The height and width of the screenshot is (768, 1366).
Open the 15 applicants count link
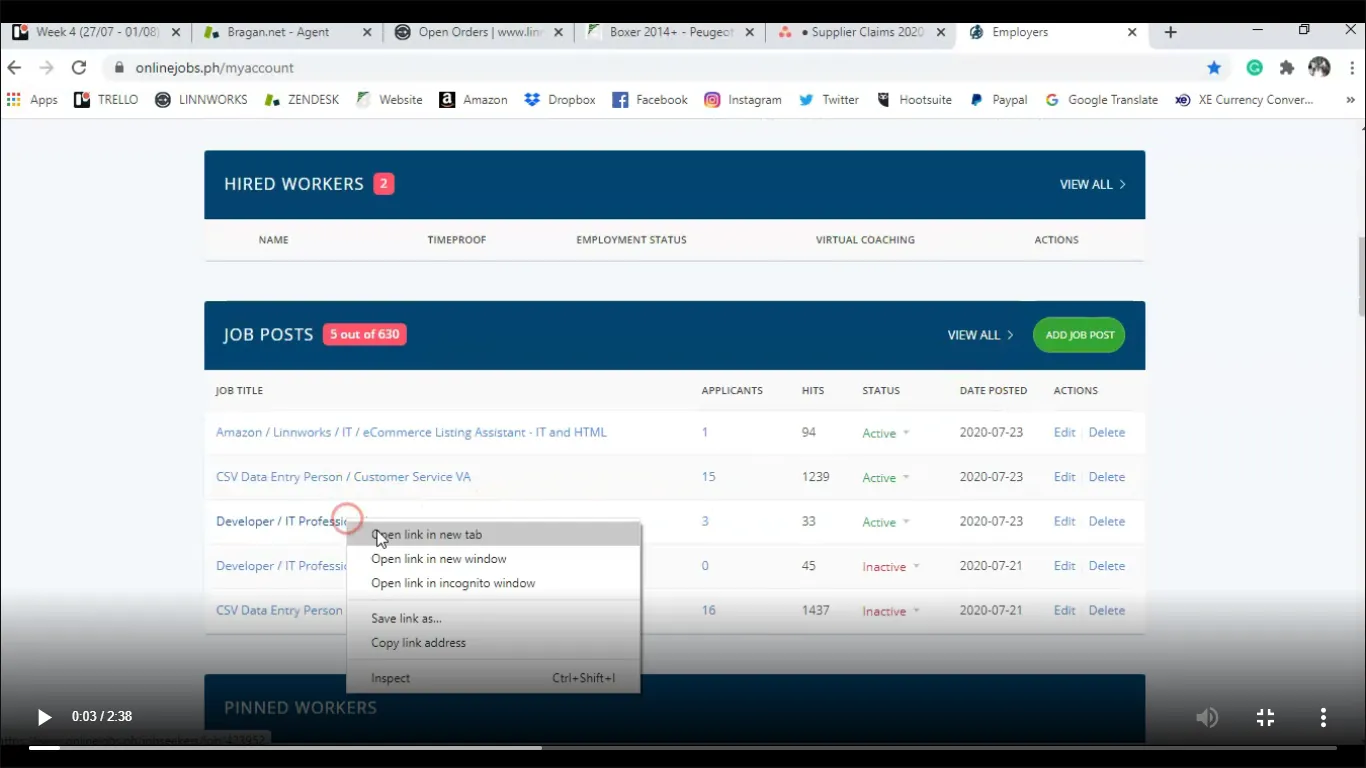click(708, 477)
